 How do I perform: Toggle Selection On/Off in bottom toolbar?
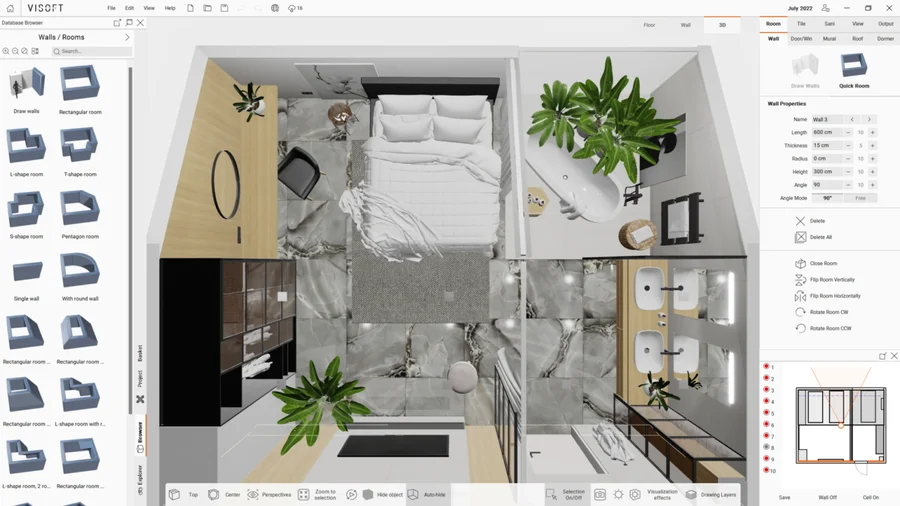point(551,495)
